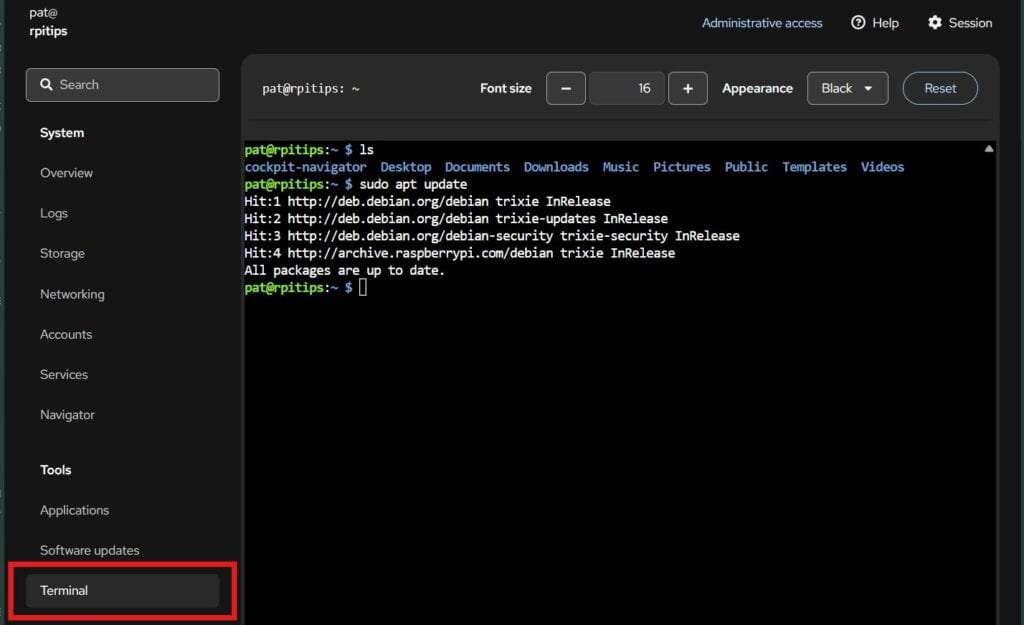Open the Navigator file browser

67,414
